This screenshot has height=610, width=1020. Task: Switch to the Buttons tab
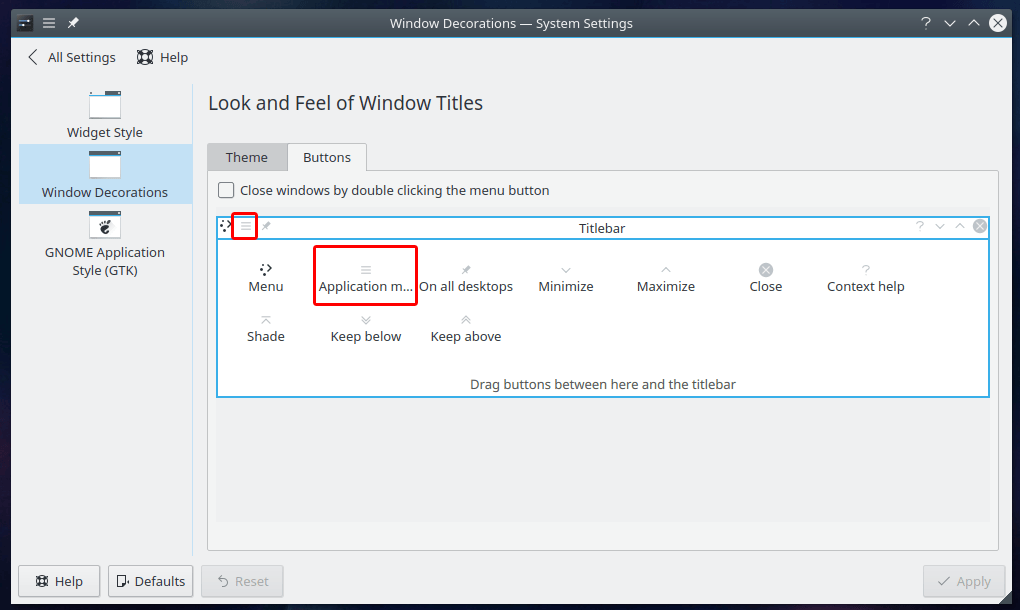click(x=327, y=157)
